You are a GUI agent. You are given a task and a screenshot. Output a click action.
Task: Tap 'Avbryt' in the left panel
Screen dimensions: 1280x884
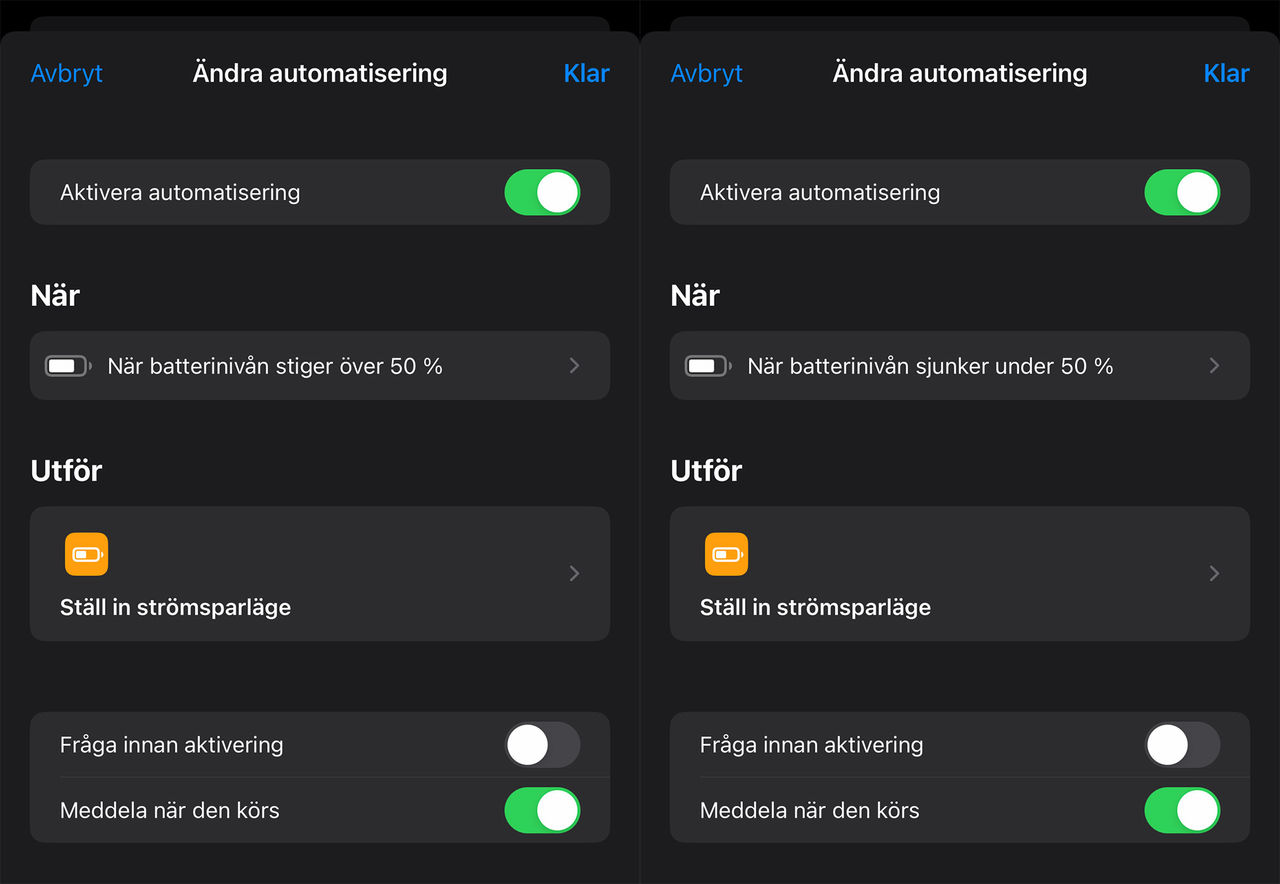pyautogui.click(x=67, y=73)
